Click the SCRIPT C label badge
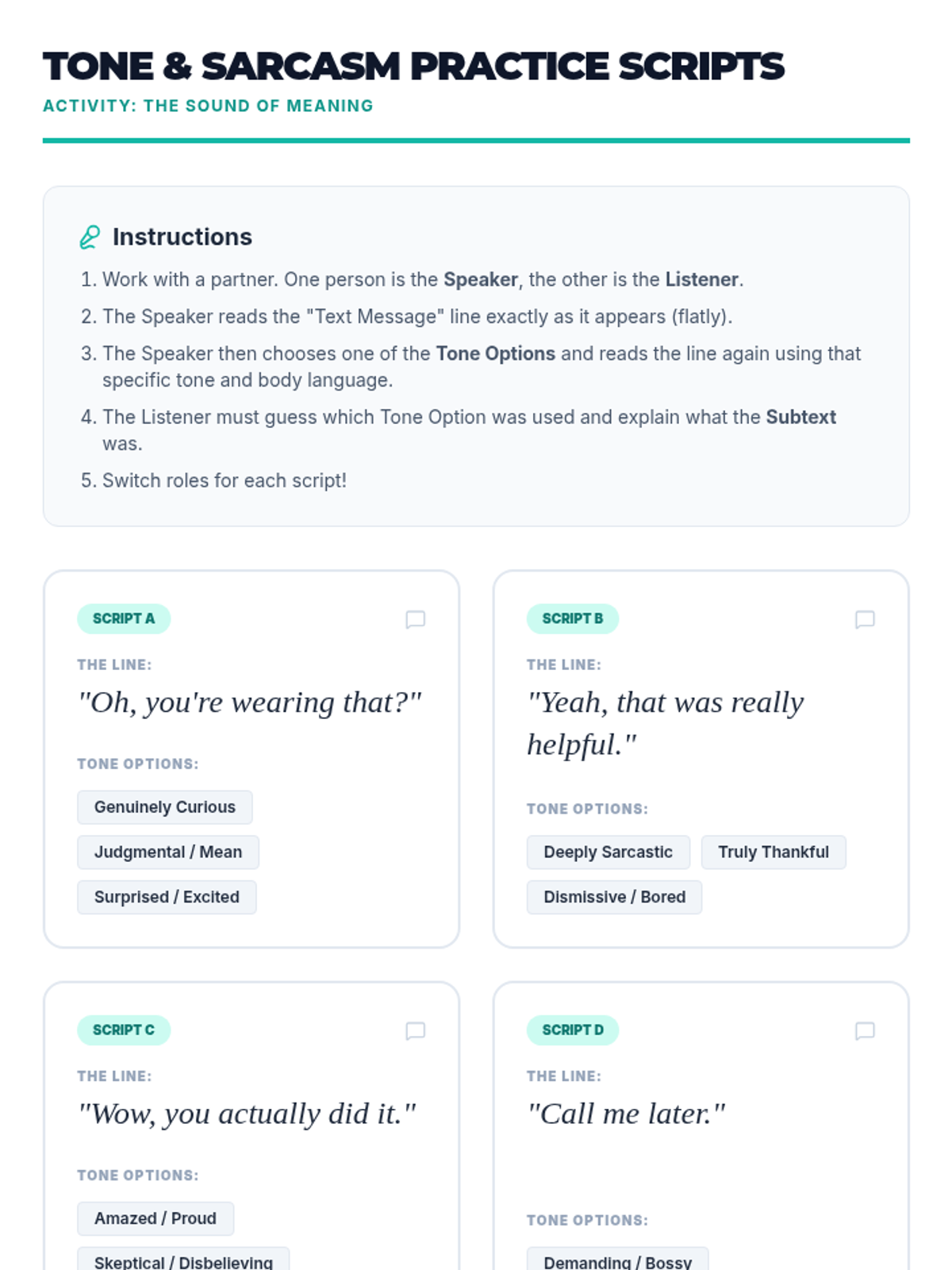 (x=124, y=1029)
